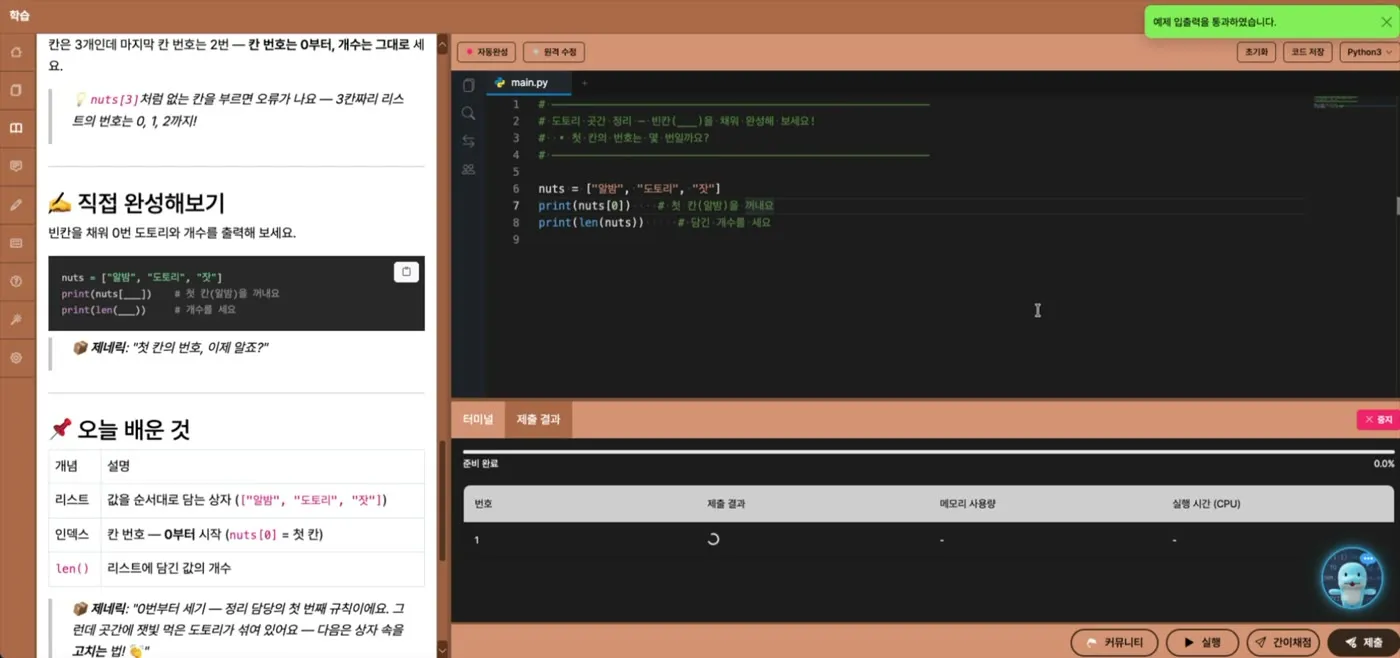This screenshot has width=1400, height=658.
Task: Open the home icon in left sidebar
Action: (x=16, y=52)
